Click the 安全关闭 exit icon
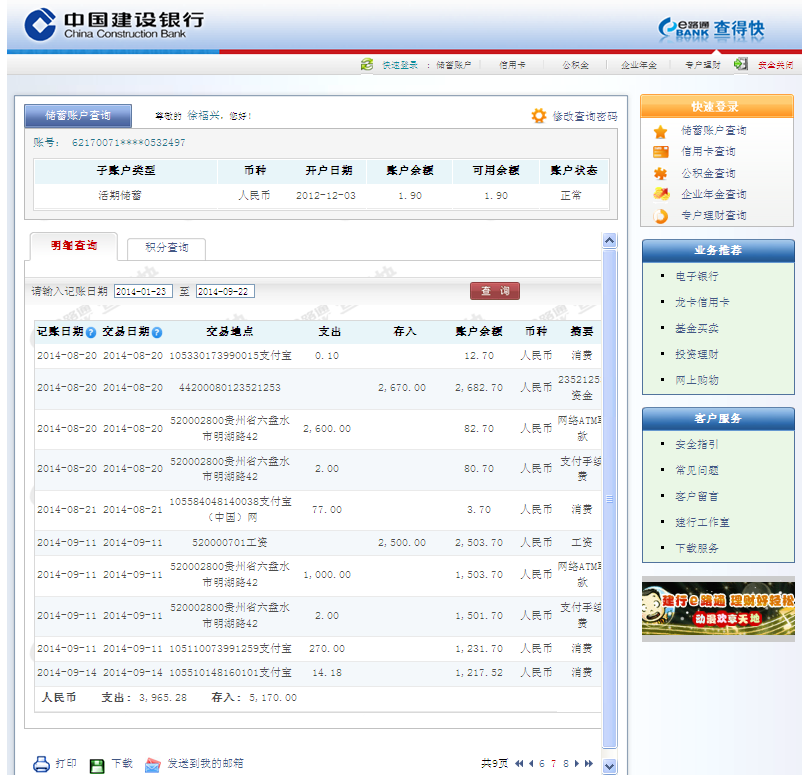This screenshot has width=808, height=775. 741,64
